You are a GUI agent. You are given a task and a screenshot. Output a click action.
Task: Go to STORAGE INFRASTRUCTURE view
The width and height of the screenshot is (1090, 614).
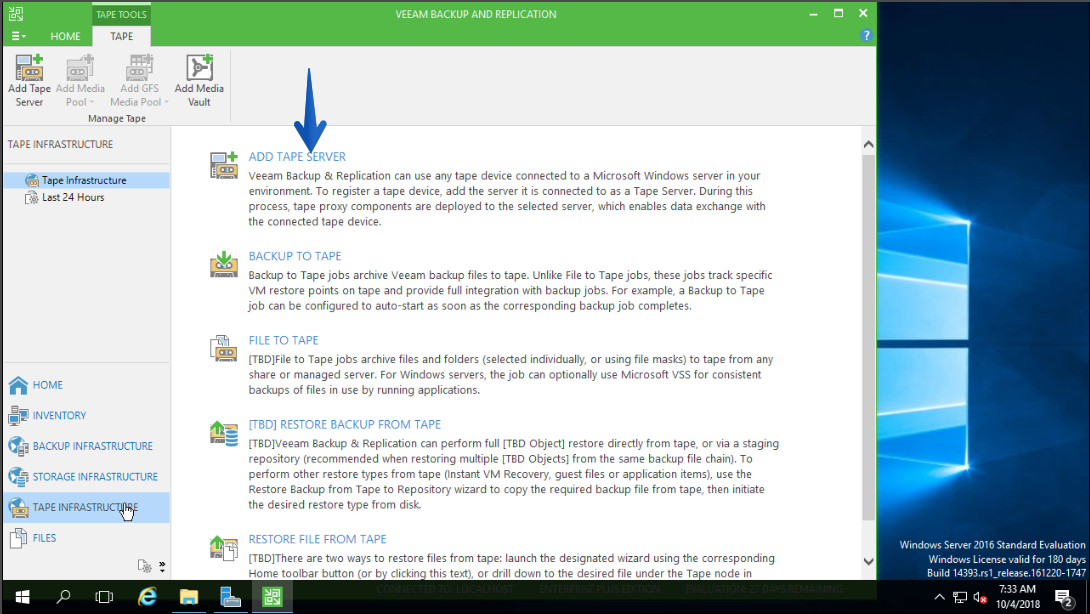pos(87,476)
